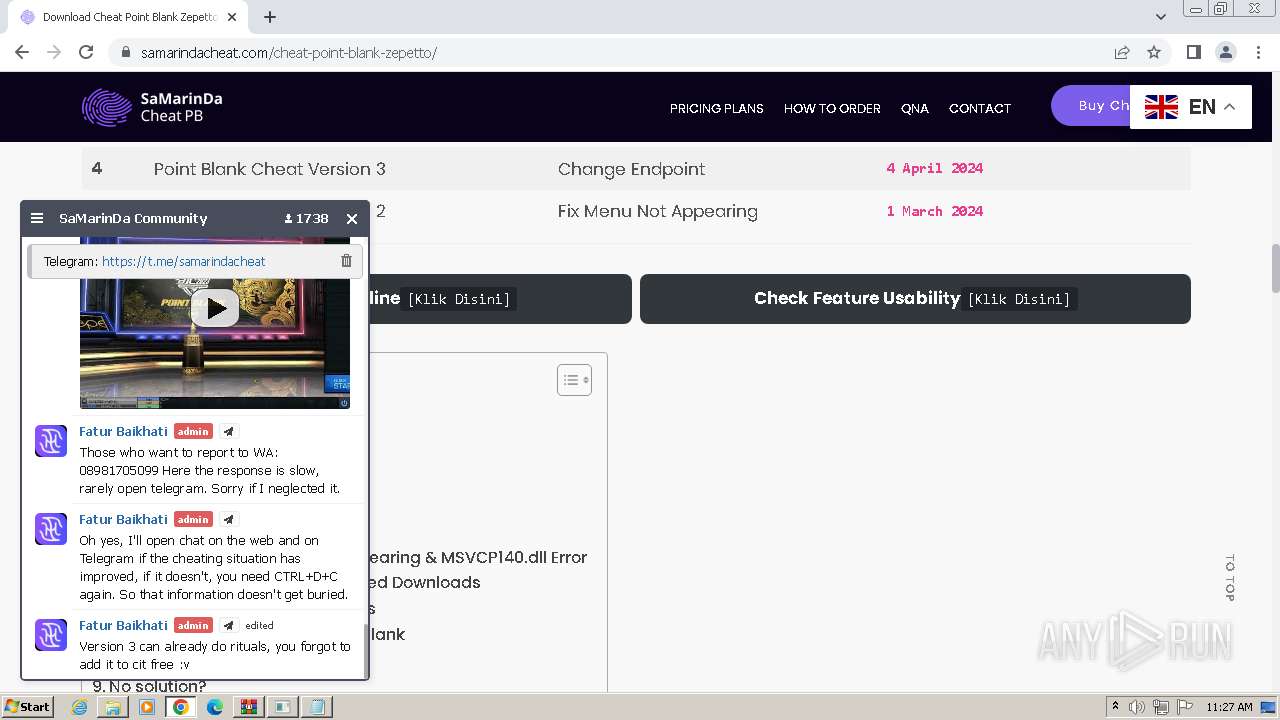The height and width of the screenshot is (720, 1280).
Task: Open File Explorer from taskbar
Action: pos(113,707)
